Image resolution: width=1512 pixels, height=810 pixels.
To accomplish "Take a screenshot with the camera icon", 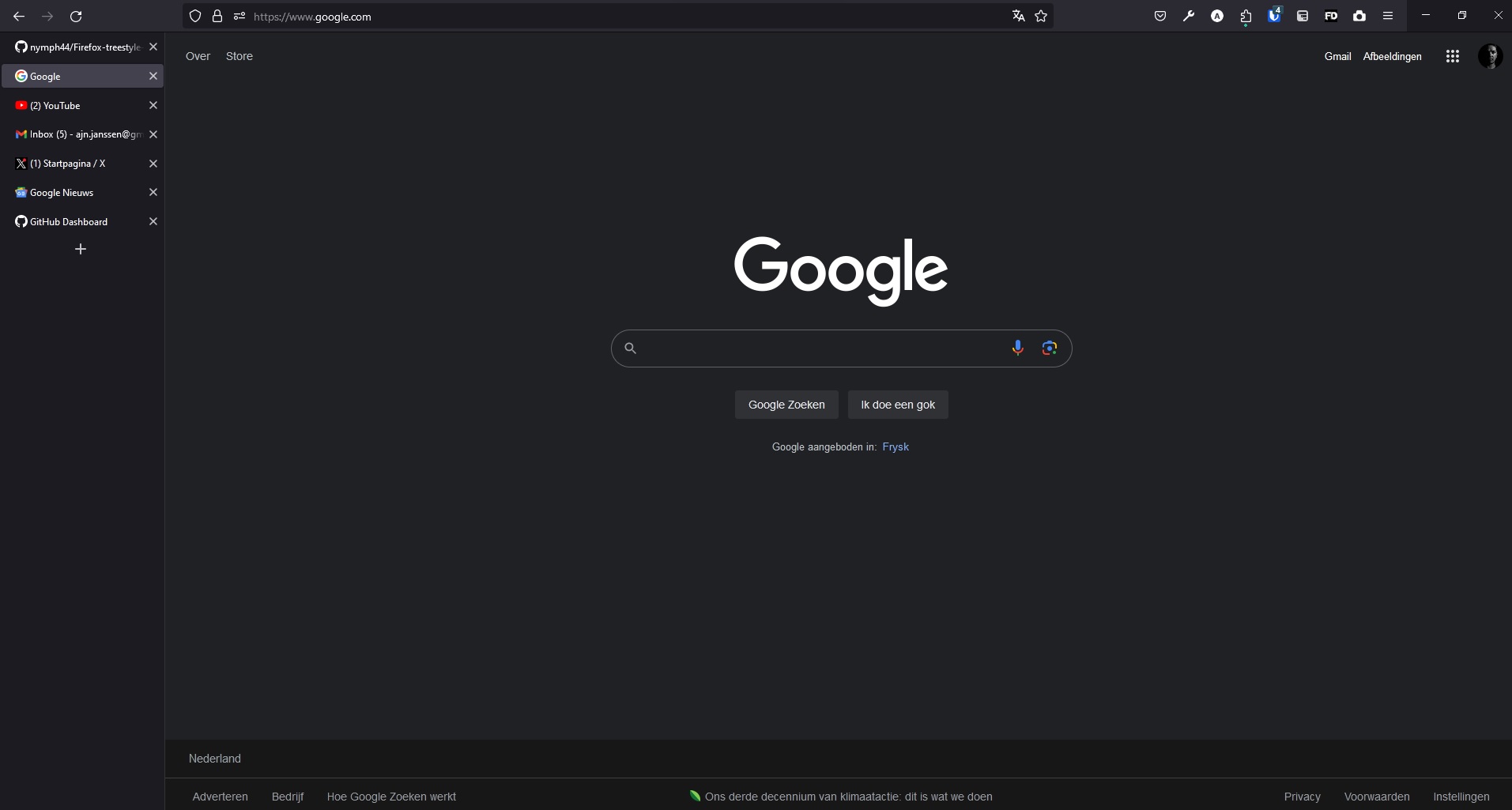I will [x=1359, y=16].
